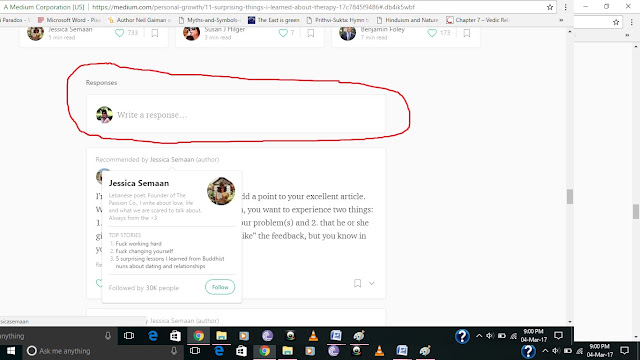The image size is (640, 360).
Task: Open the Hinduism and Nature bookmark
Action: pos(407,20)
